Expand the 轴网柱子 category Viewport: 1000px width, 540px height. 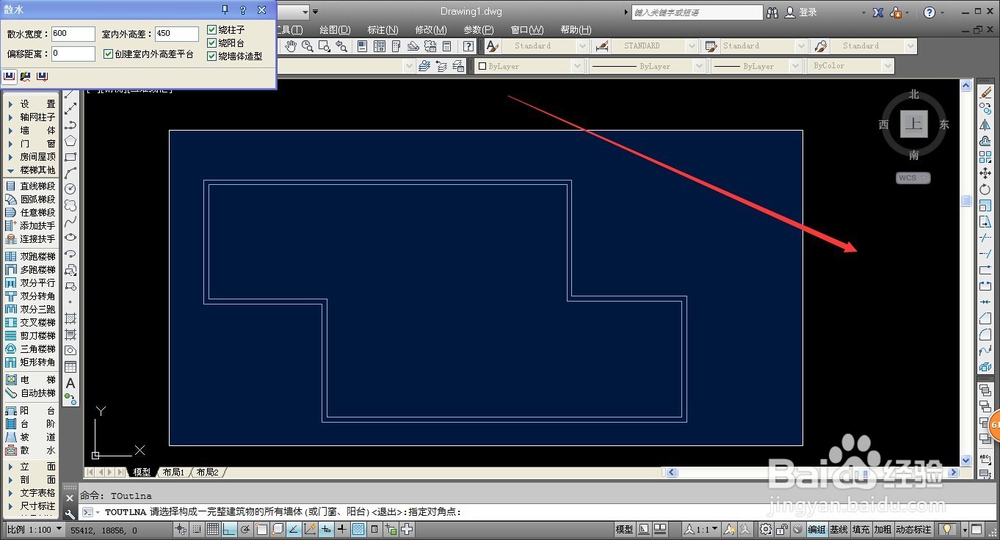[31, 117]
